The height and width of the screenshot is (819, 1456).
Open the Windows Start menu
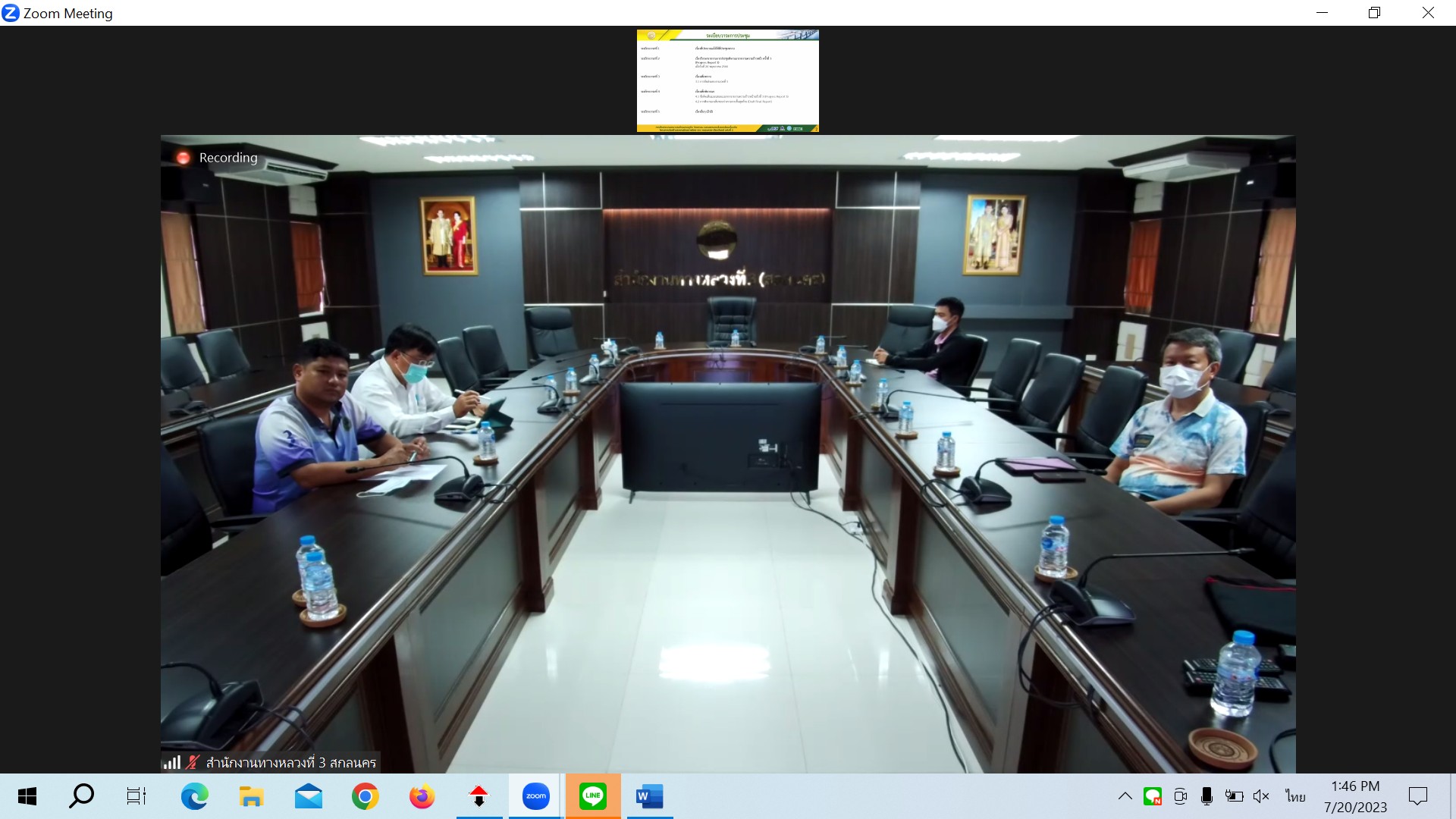coord(27,796)
